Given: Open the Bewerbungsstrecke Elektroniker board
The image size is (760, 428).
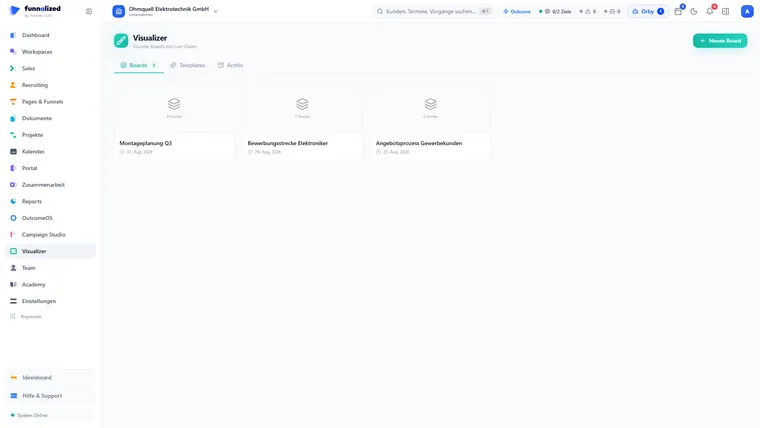Looking at the screenshot, I should (302, 121).
